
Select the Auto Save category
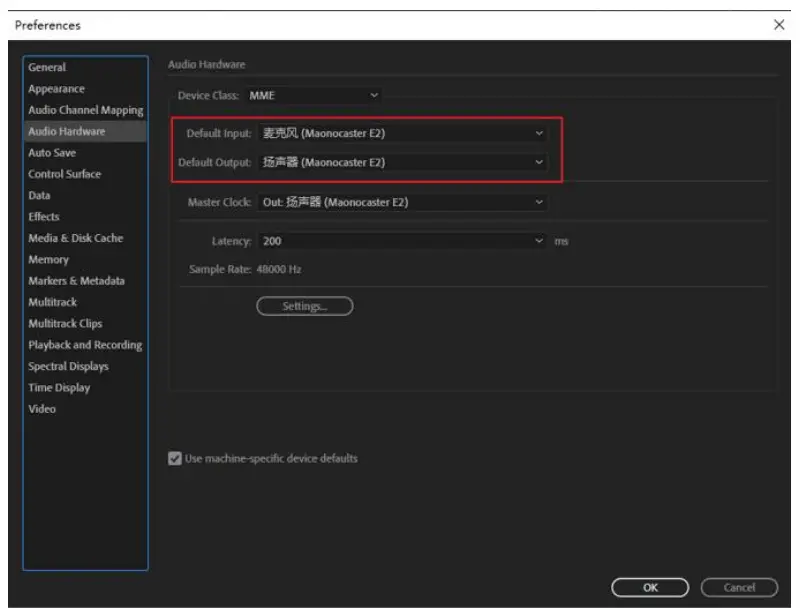pos(52,153)
